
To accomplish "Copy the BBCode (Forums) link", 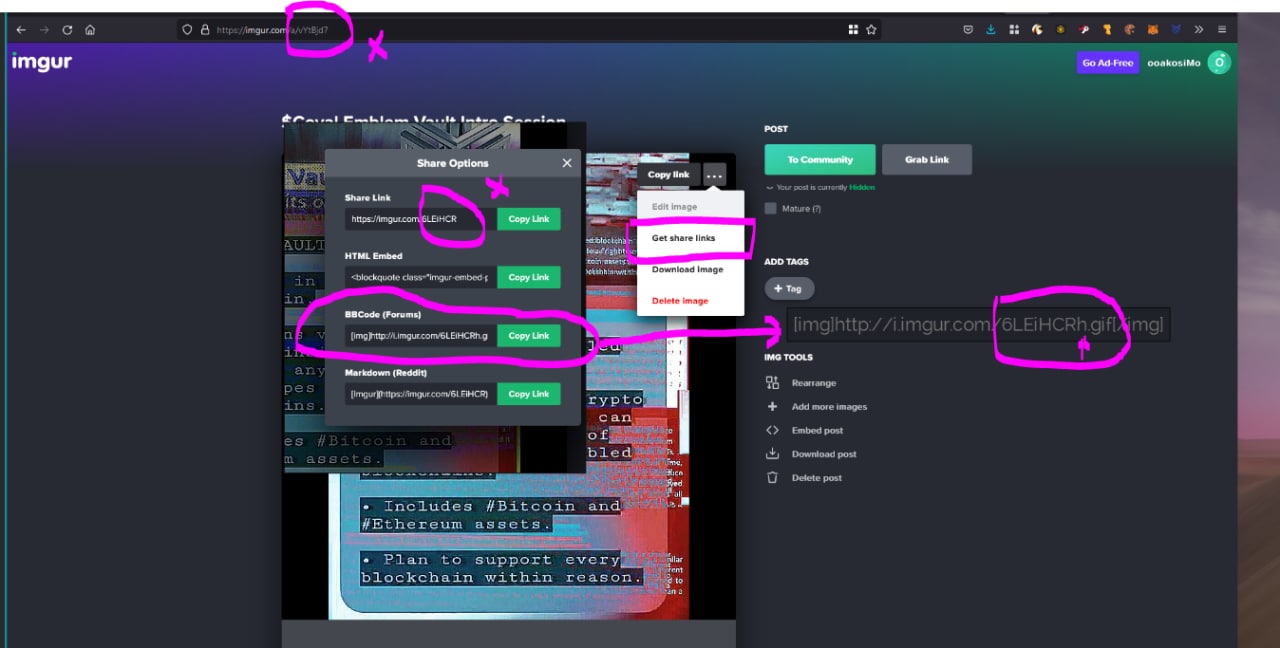I will point(529,336).
